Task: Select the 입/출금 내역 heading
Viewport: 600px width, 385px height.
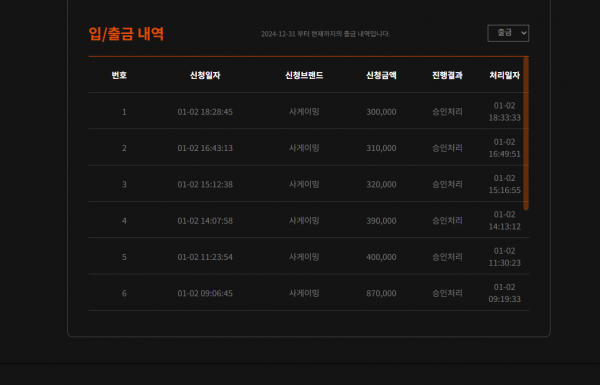Action: point(126,34)
